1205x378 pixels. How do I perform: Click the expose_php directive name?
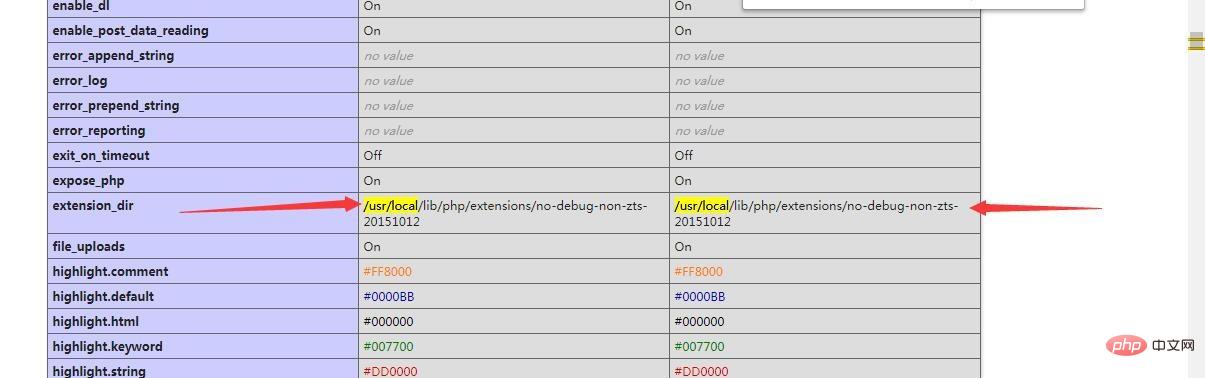(89, 181)
